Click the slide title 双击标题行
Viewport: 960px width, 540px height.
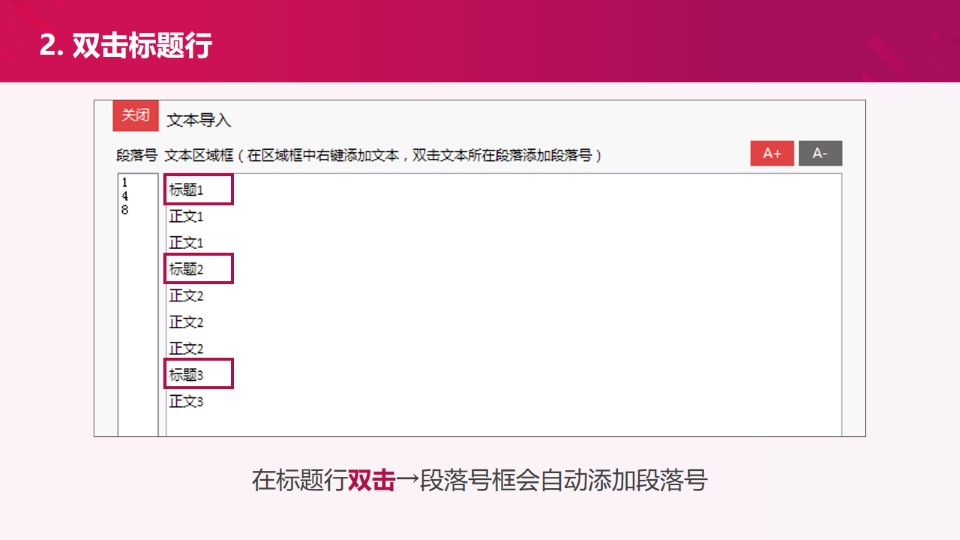125,46
